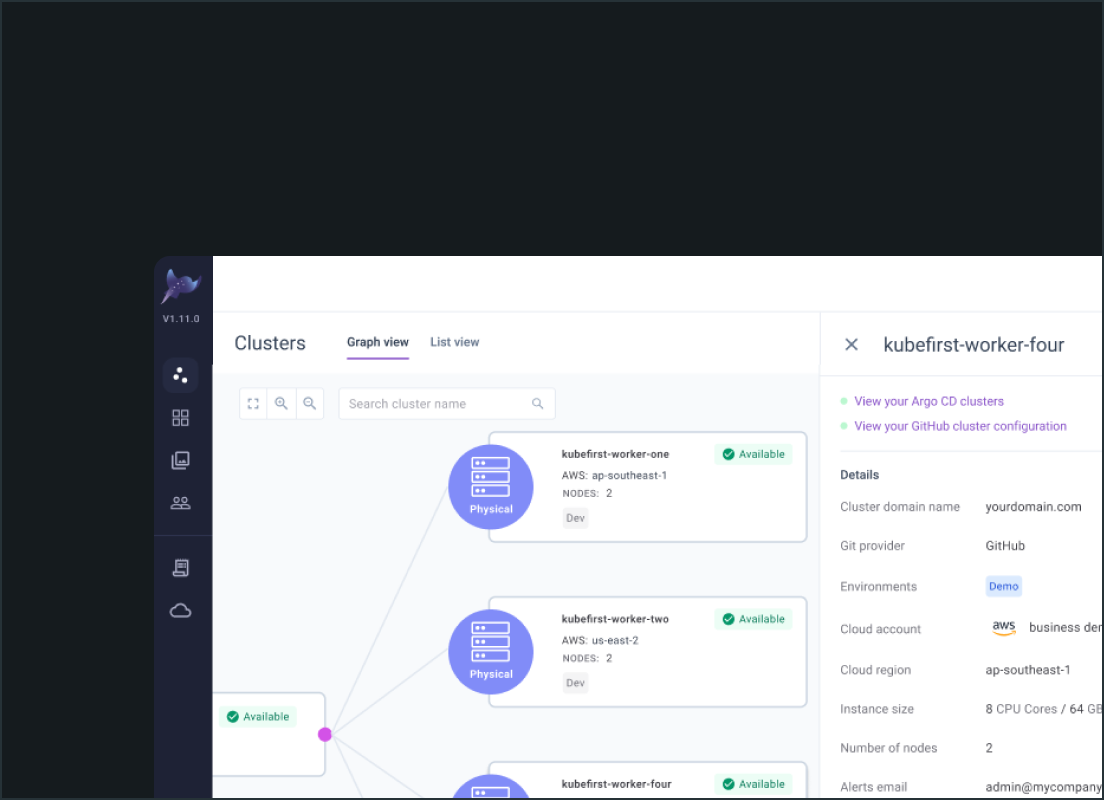
Task: Click the kubefirst ray logo
Action: (182, 287)
